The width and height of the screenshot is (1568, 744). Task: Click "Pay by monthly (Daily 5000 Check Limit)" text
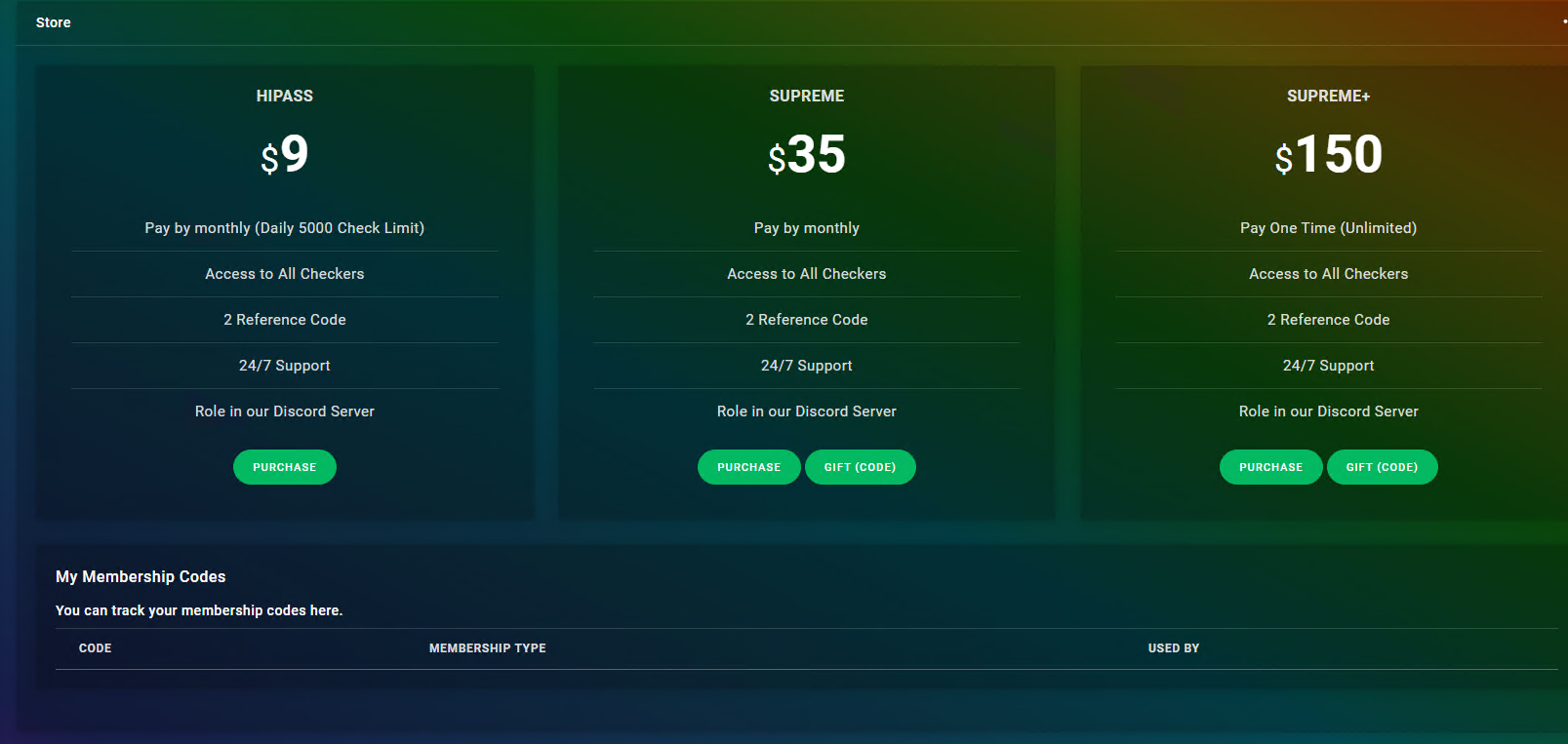[285, 228]
